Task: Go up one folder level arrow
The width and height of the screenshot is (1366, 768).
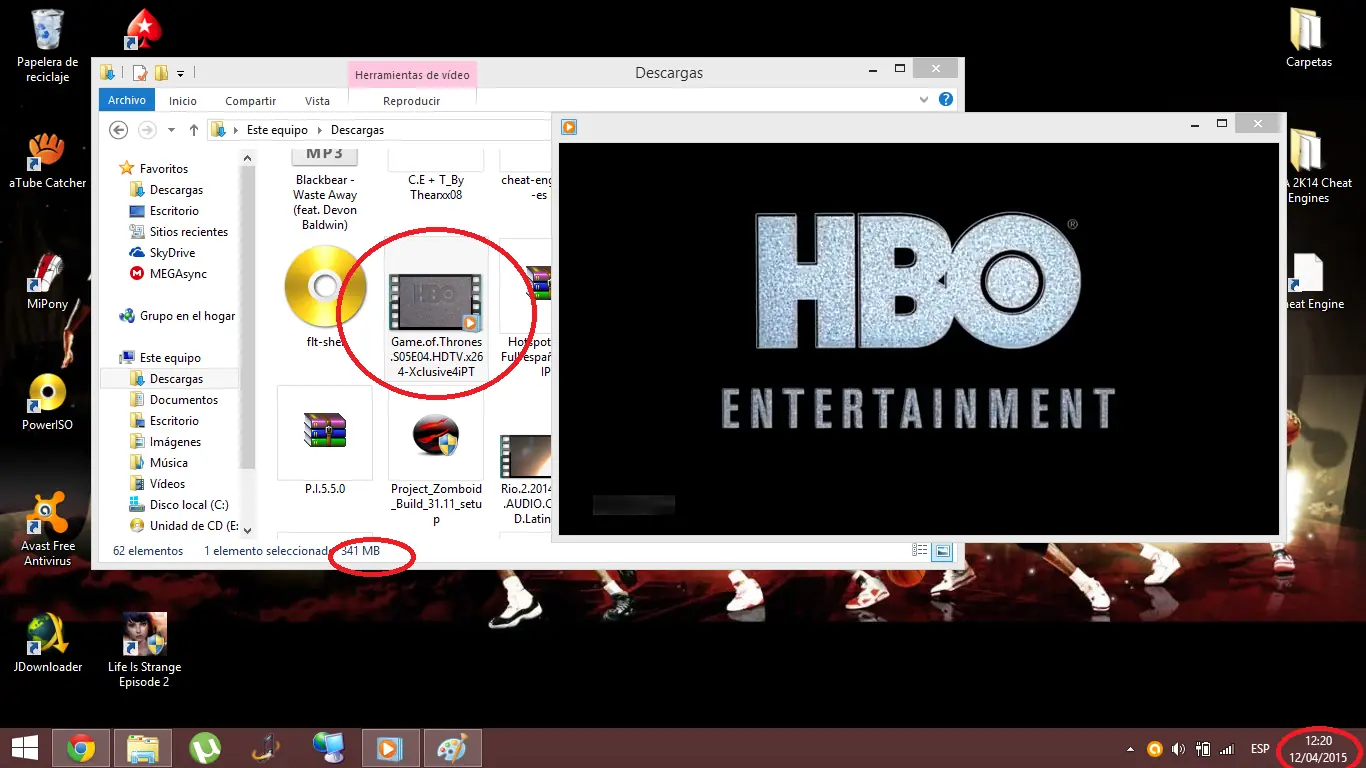Action: tap(194, 130)
